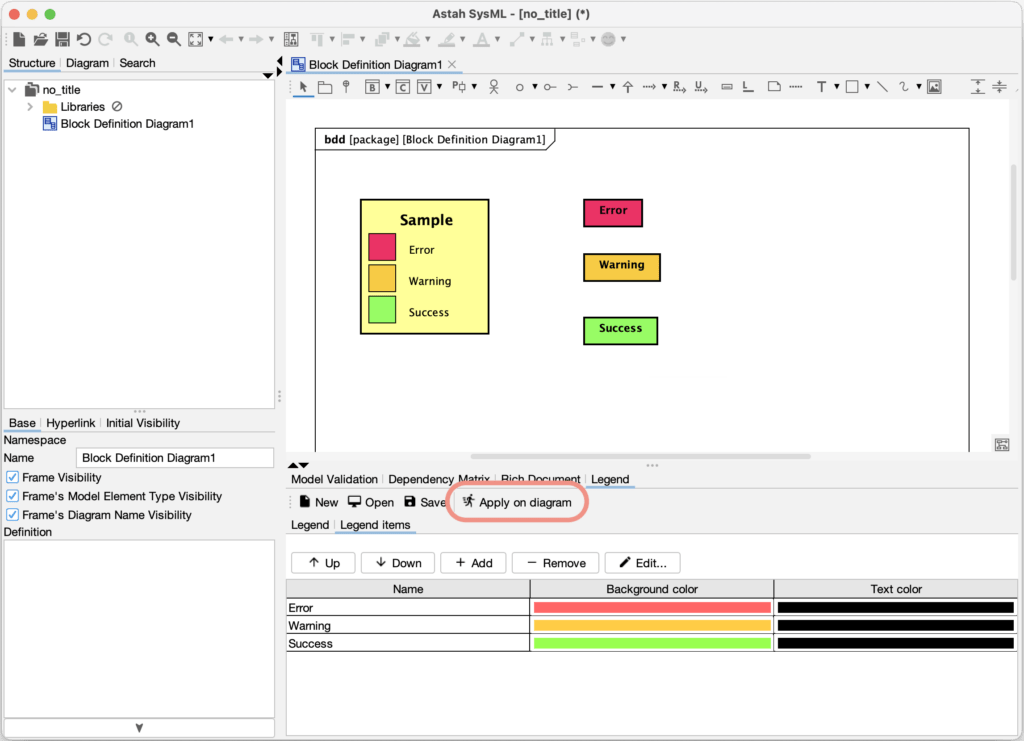Screen dimensions: 1024x741
Task: Open the Hyperlink properties tab
Action: (x=70, y=423)
